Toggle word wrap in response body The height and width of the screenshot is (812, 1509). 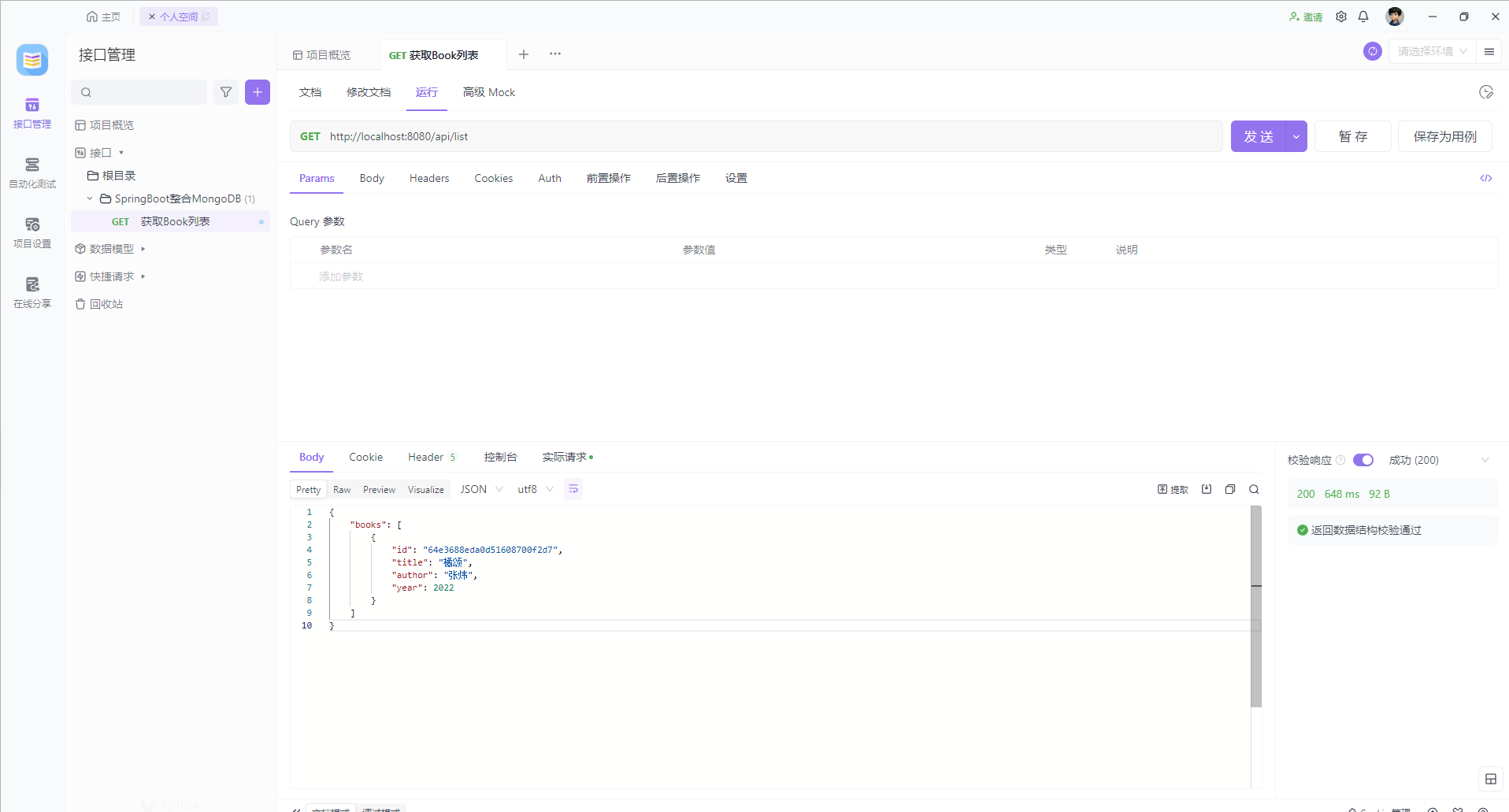[x=573, y=489]
